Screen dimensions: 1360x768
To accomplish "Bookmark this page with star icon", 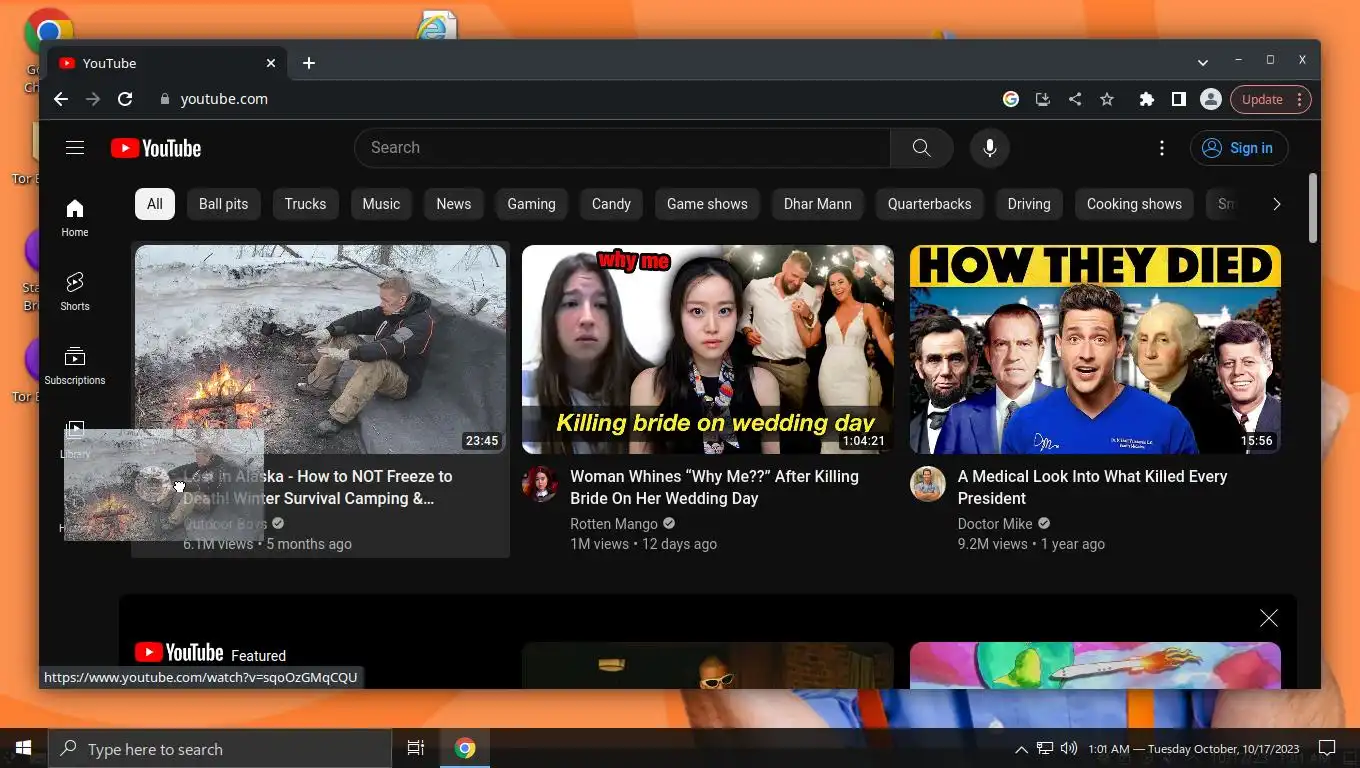I will tap(1107, 99).
